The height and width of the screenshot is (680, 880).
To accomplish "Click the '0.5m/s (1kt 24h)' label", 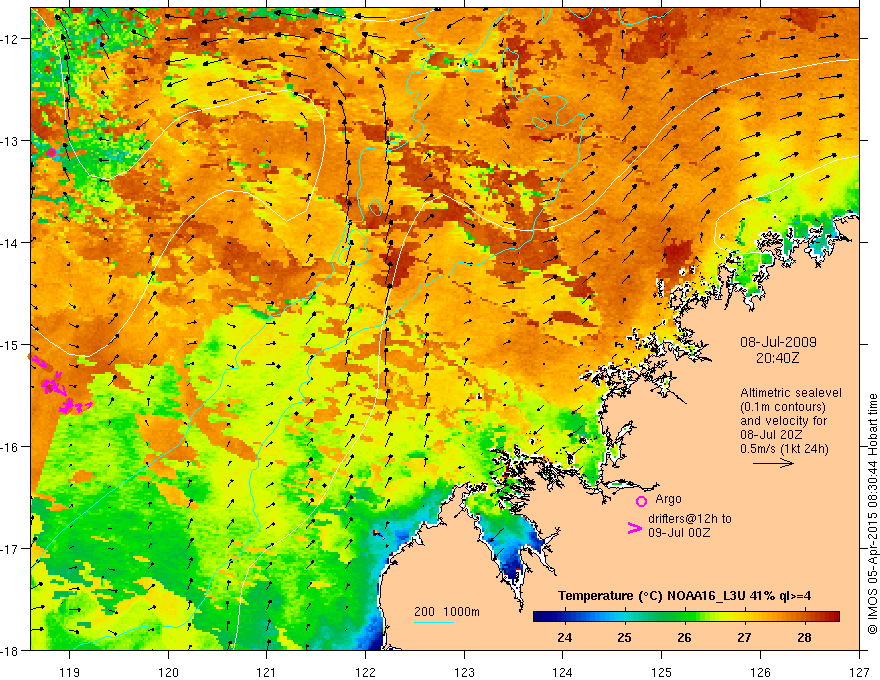I will 784,448.
